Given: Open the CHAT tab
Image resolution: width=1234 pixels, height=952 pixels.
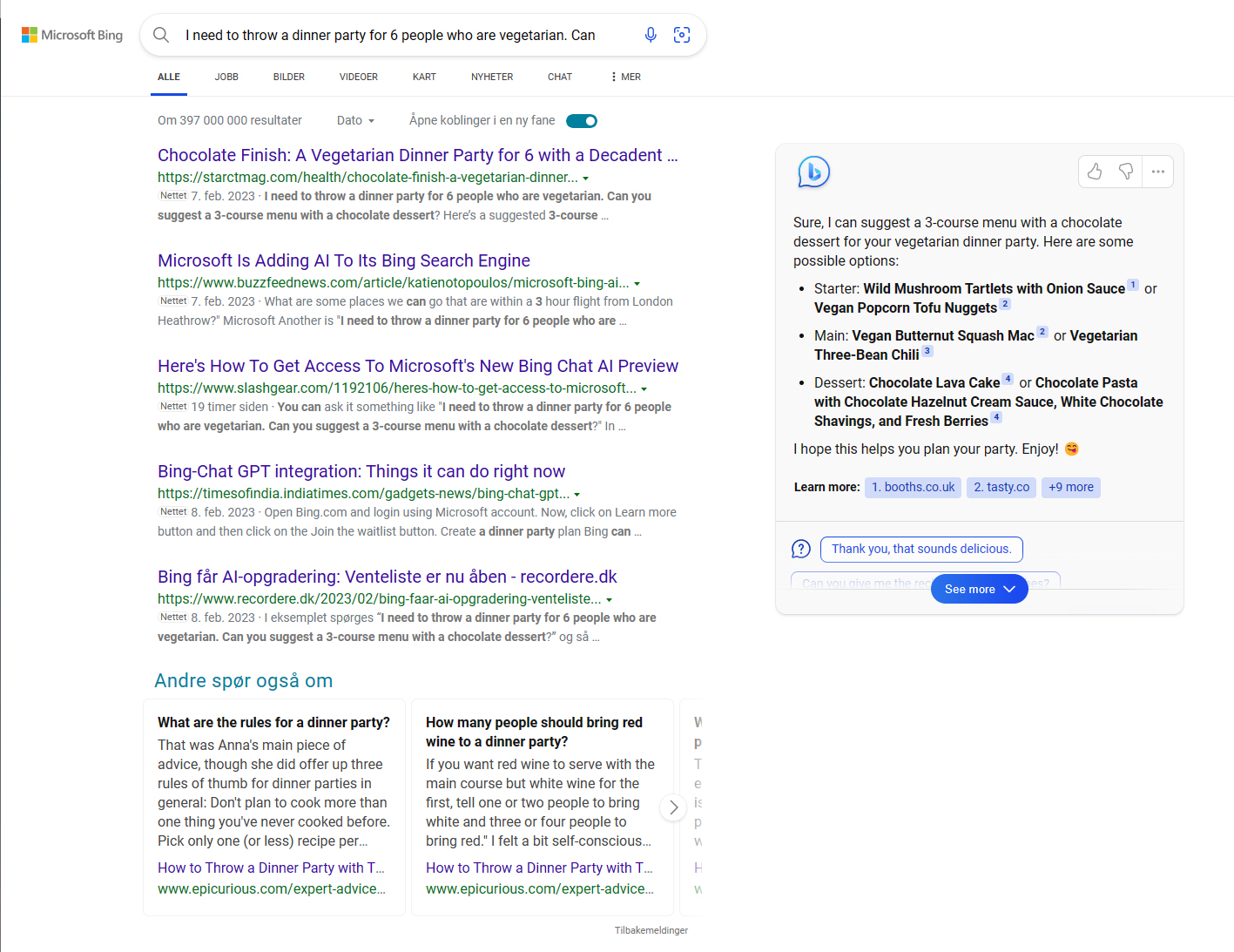Looking at the screenshot, I should pos(560,77).
